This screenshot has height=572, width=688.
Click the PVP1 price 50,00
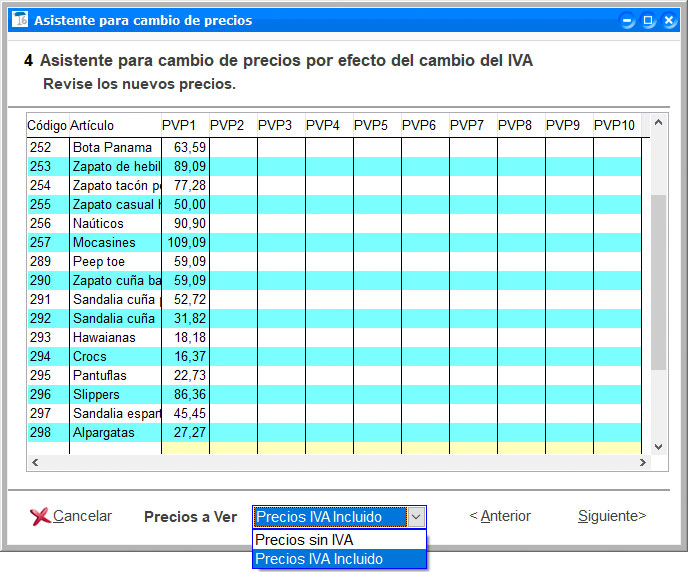[186, 204]
